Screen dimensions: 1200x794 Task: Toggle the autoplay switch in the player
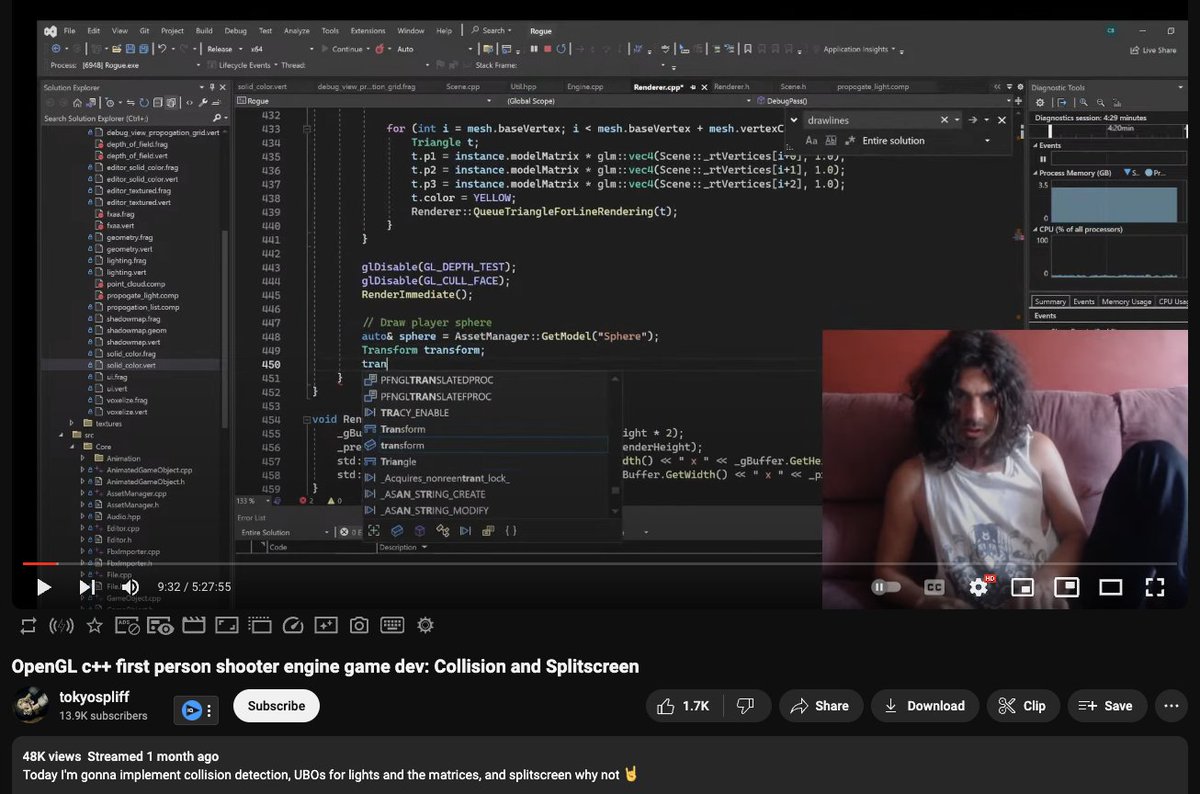(886, 587)
